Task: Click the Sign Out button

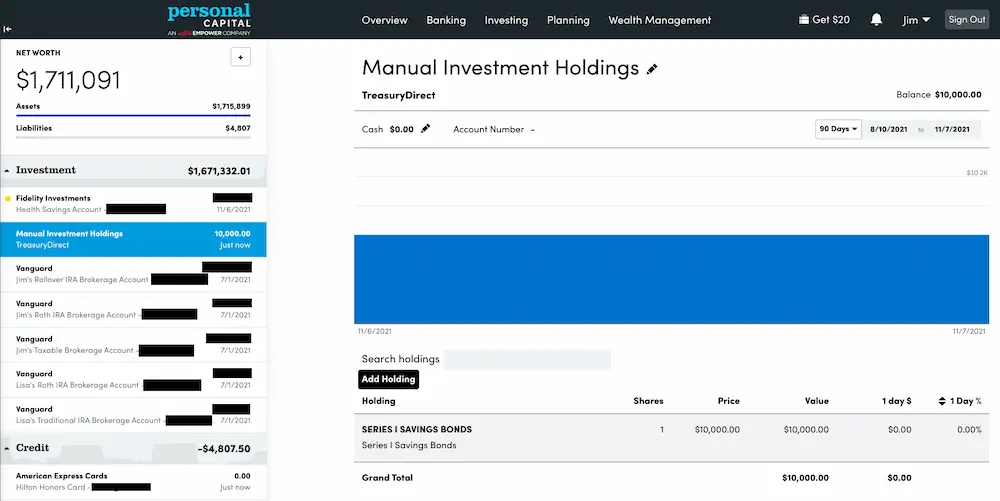Action: (967, 19)
